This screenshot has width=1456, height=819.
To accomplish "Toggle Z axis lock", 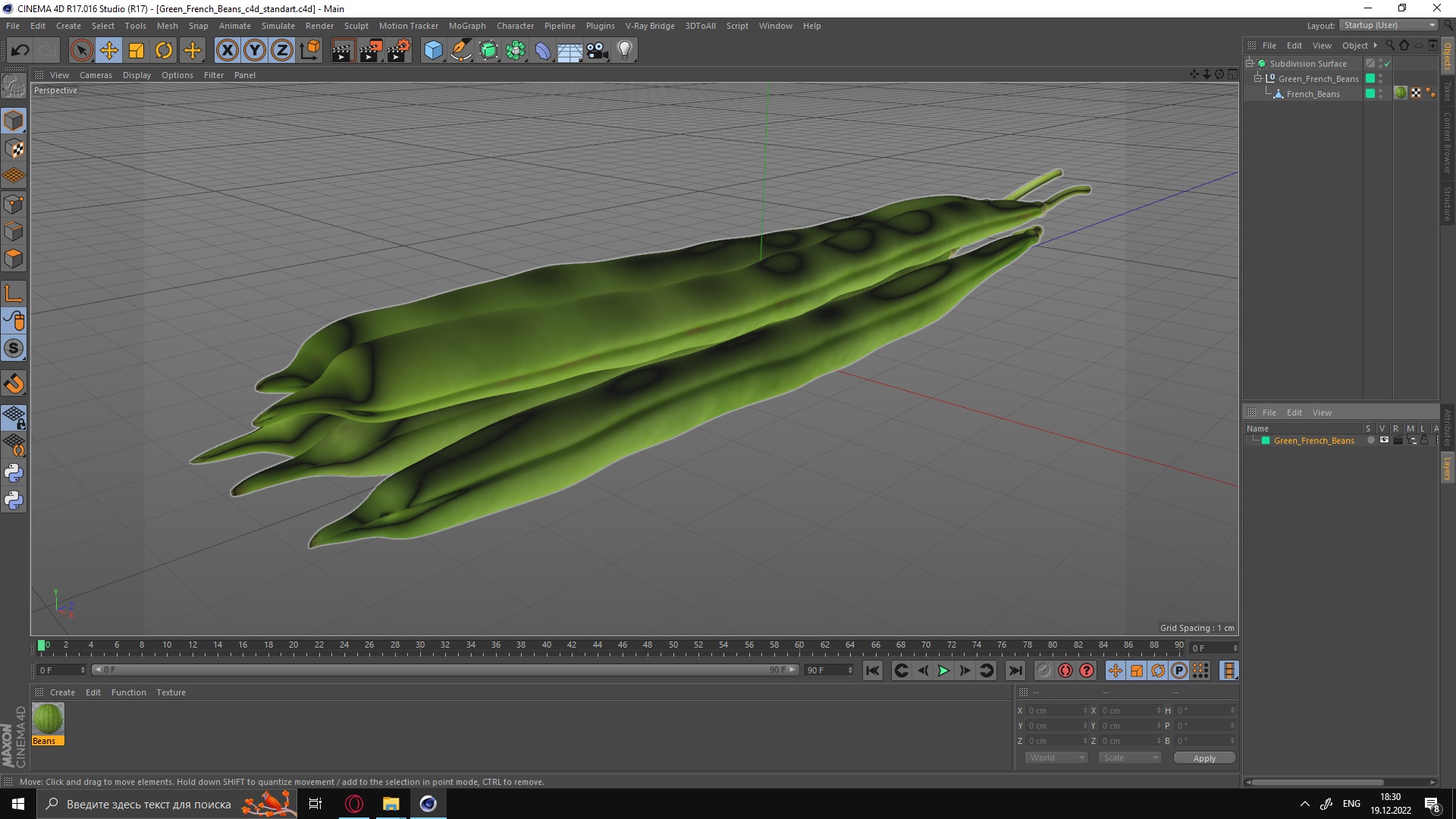I will coord(282,51).
